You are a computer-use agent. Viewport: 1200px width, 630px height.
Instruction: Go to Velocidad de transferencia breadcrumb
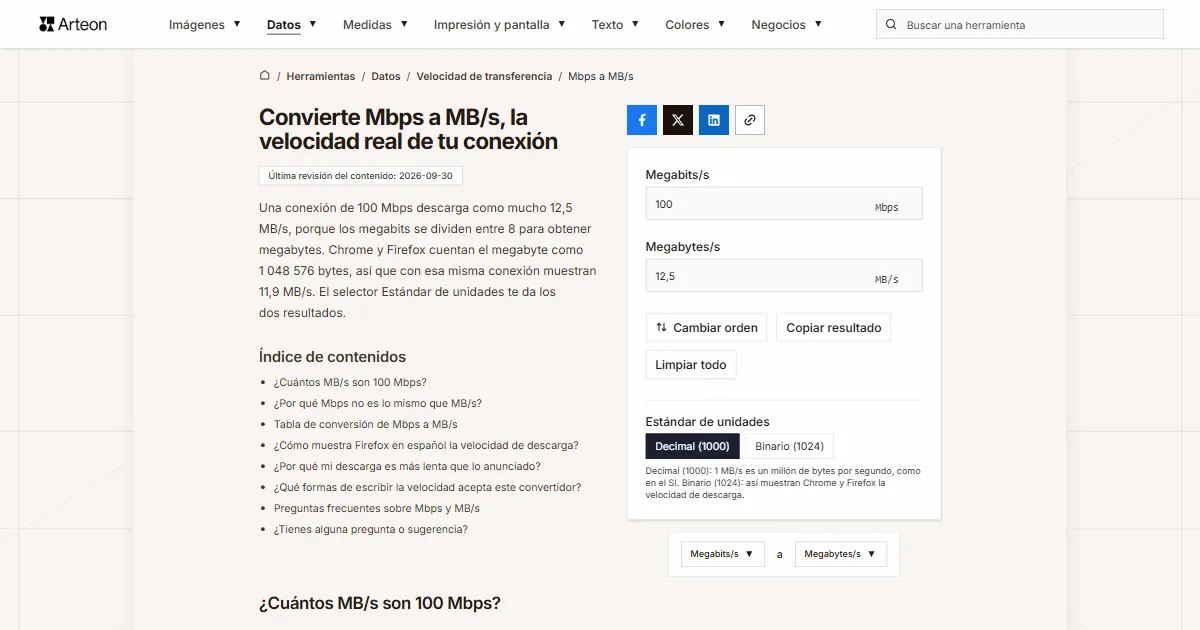[x=484, y=76]
